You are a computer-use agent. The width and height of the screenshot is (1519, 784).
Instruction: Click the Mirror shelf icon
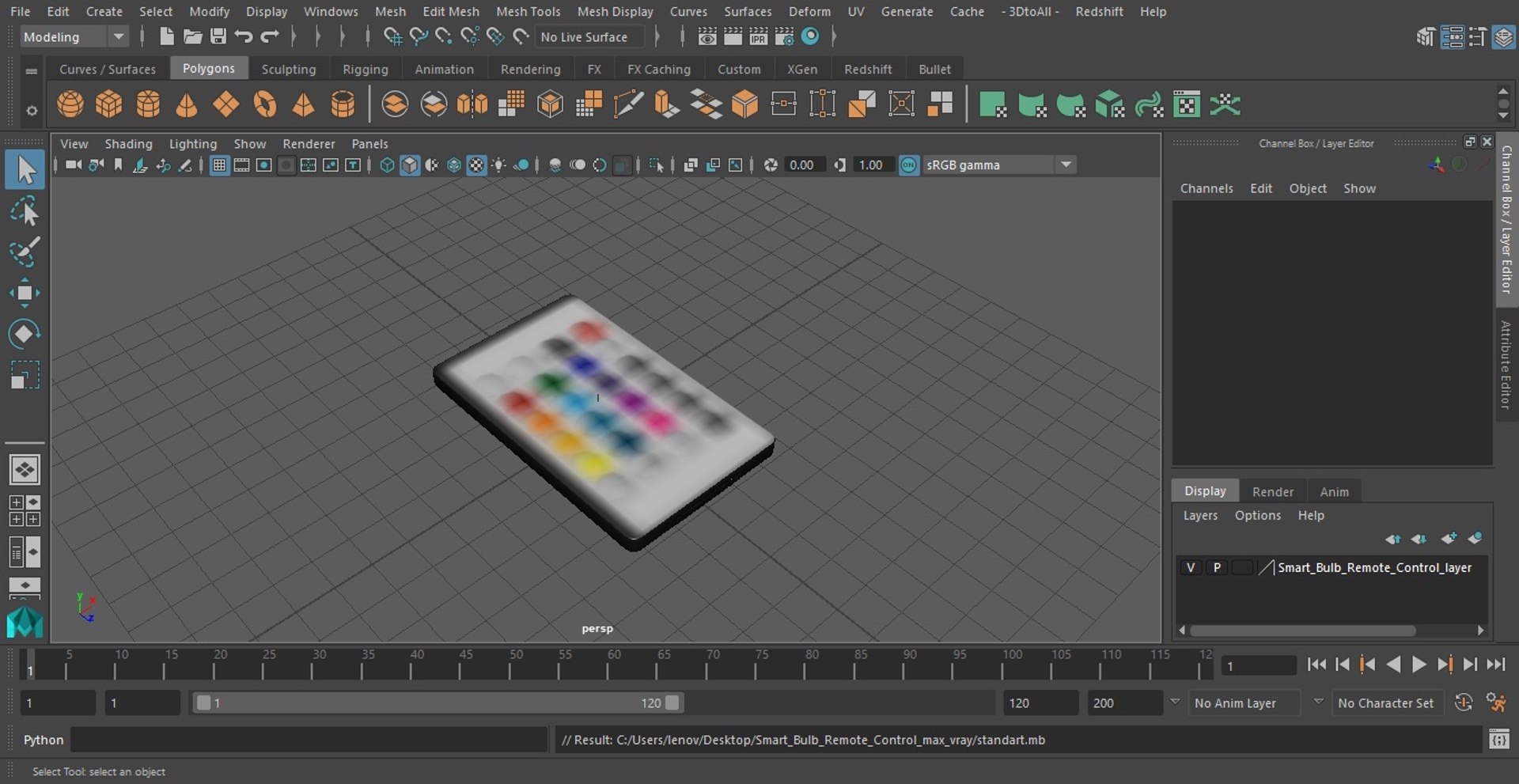[x=472, y=104]
